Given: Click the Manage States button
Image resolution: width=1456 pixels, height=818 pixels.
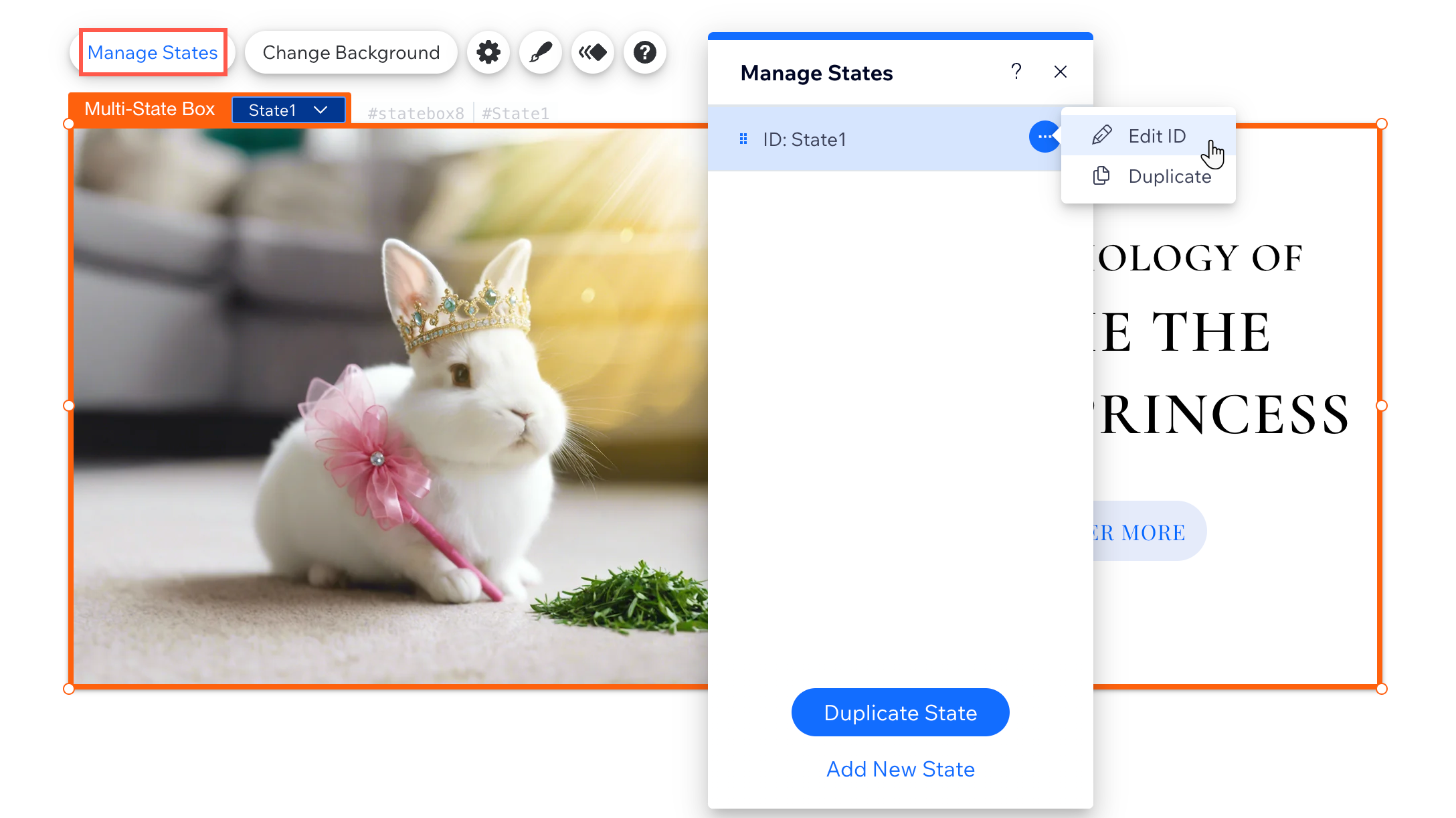Looking at the screenshot, I should 152,52.
